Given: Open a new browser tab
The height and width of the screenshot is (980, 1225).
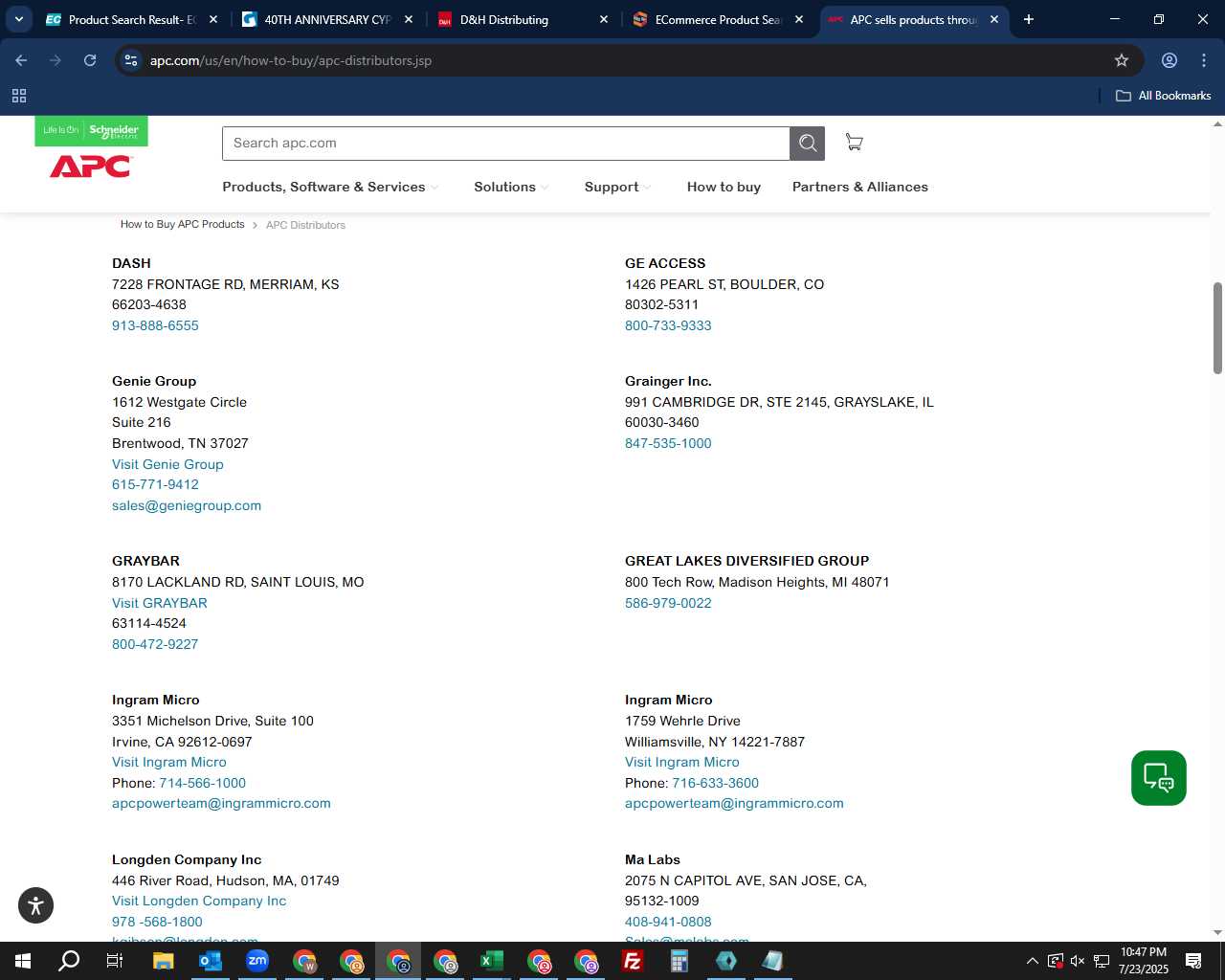Looking at the screenshot, I should [x=1029, y=19].
